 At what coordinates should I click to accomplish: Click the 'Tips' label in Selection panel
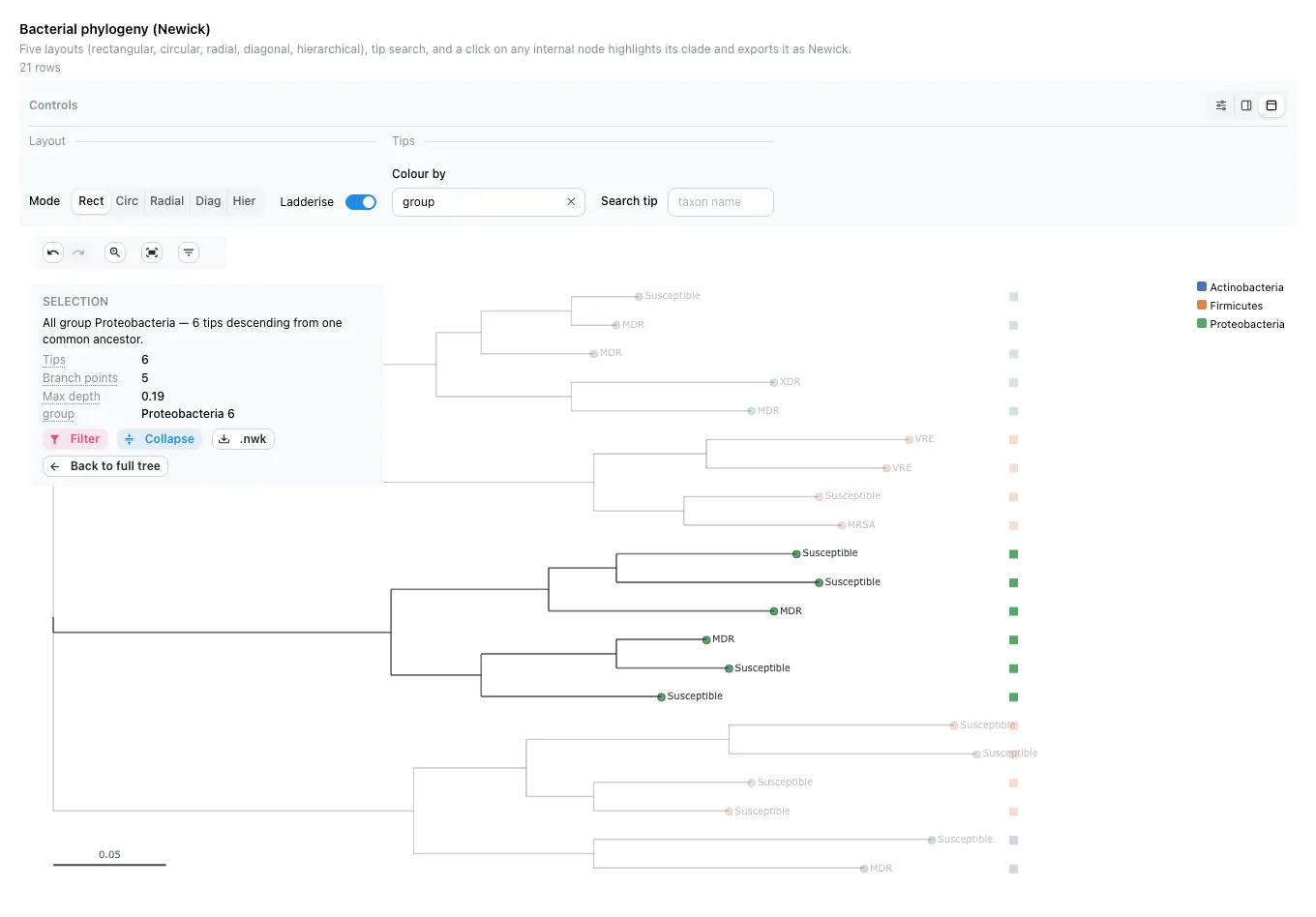[x=54, y=360]
